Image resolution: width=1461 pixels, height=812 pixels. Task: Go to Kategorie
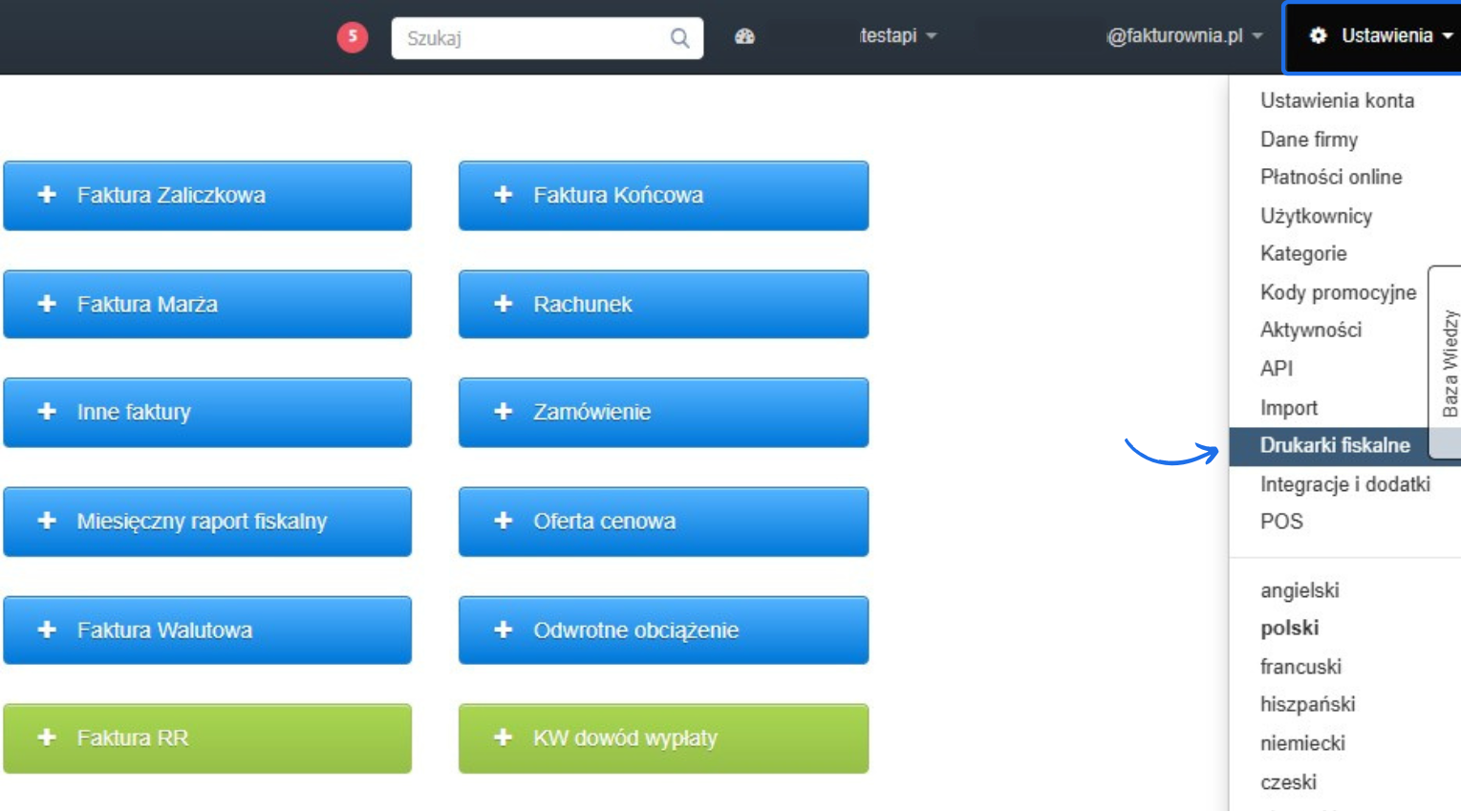pyautogui.click(x=1303, y=253)
